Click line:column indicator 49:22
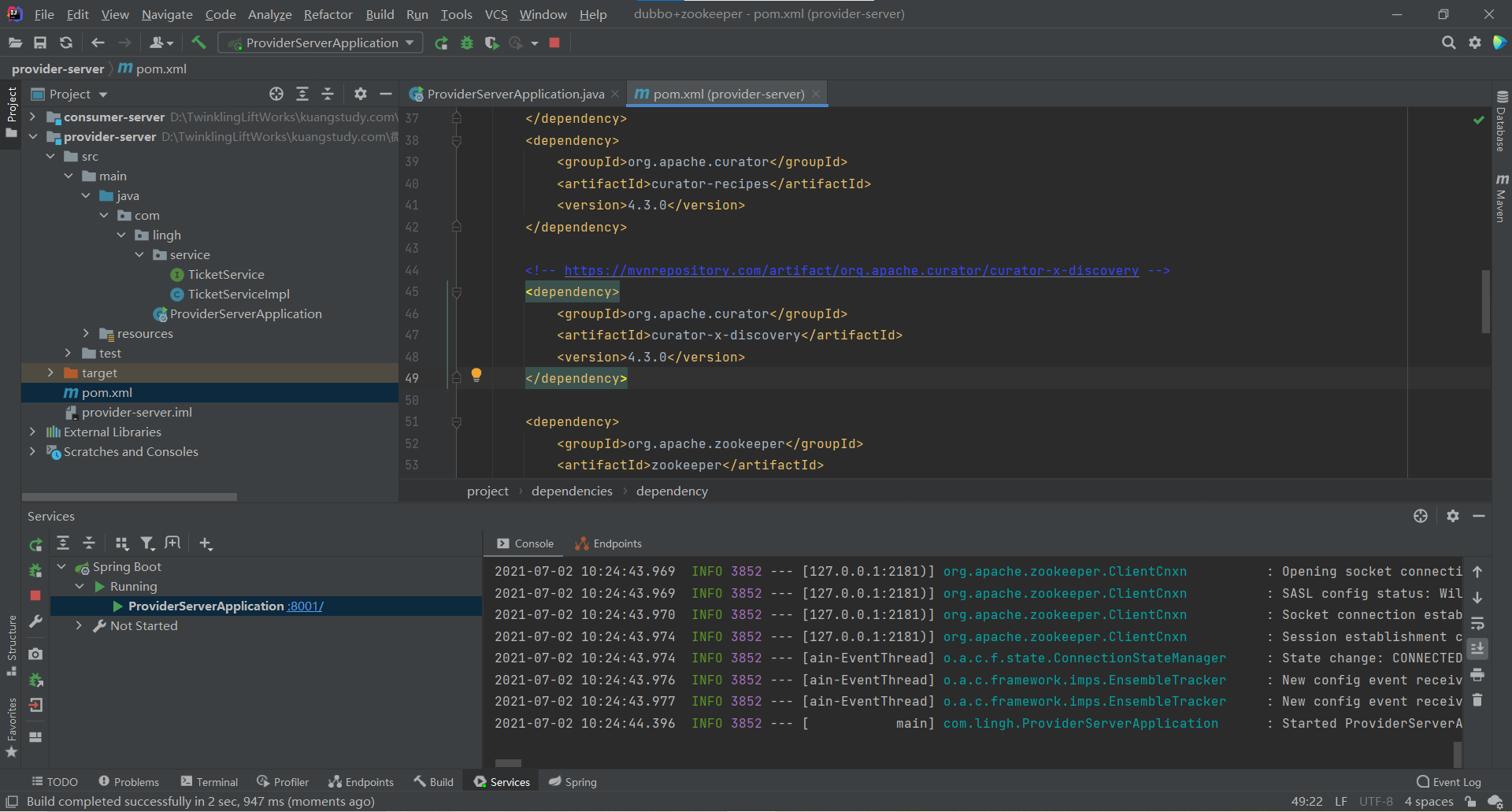1512x812 pixels. click(x=1306, y=801)
